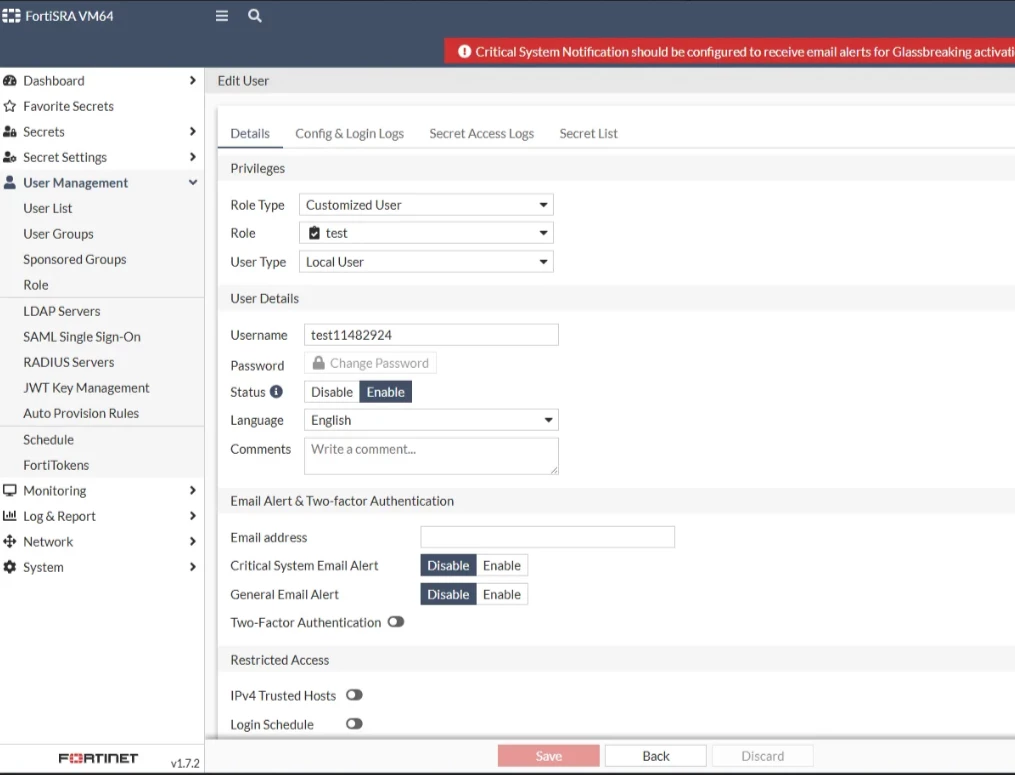Click the User Management person icon
1015x775 pixels.
[10, 183]
